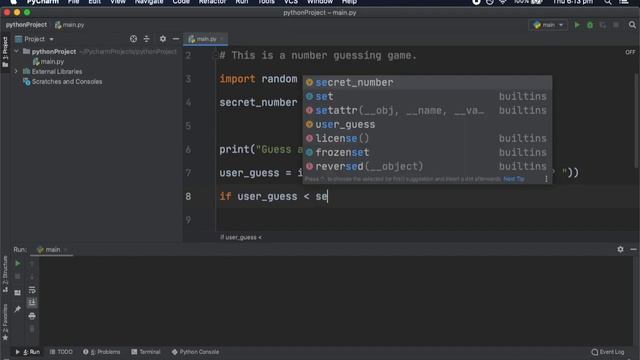Print the Run console output

[32, 316]
